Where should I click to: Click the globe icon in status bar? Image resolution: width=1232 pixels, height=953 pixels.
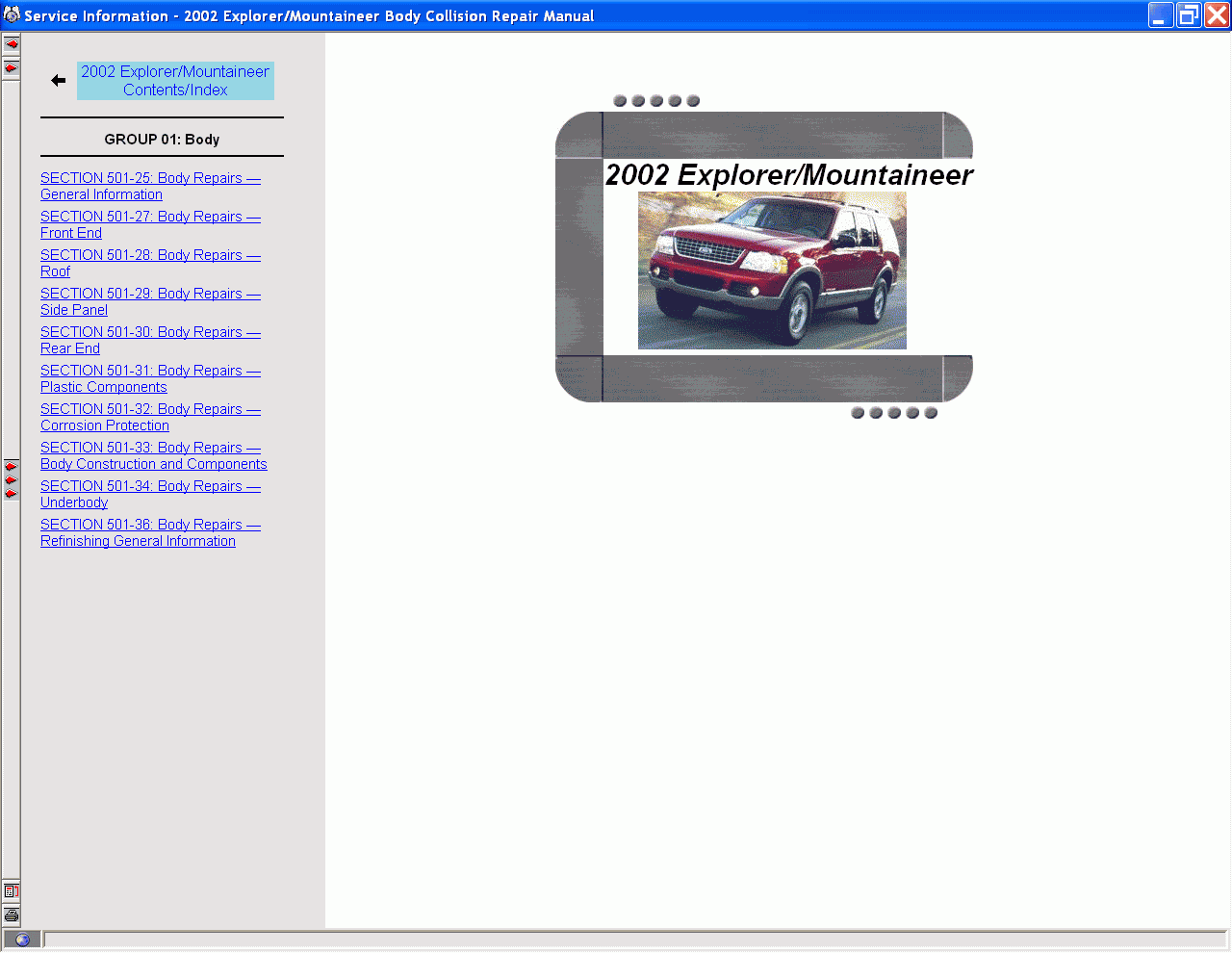[x=22, y=940]
